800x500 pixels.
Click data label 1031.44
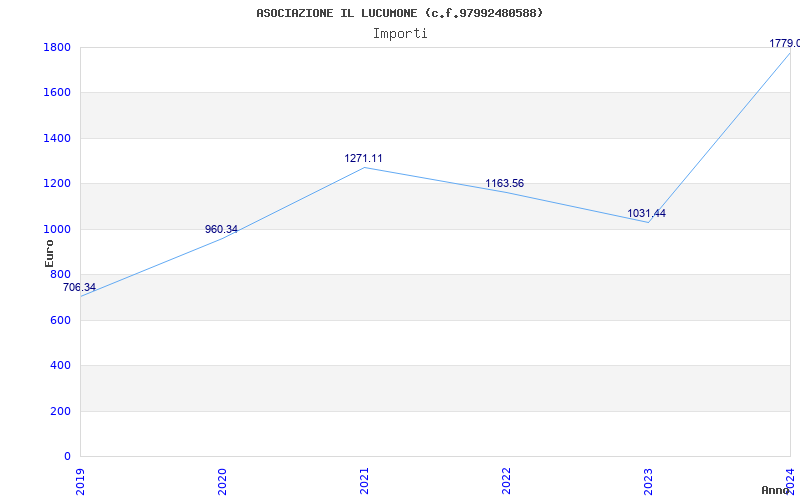click(646, 213)
